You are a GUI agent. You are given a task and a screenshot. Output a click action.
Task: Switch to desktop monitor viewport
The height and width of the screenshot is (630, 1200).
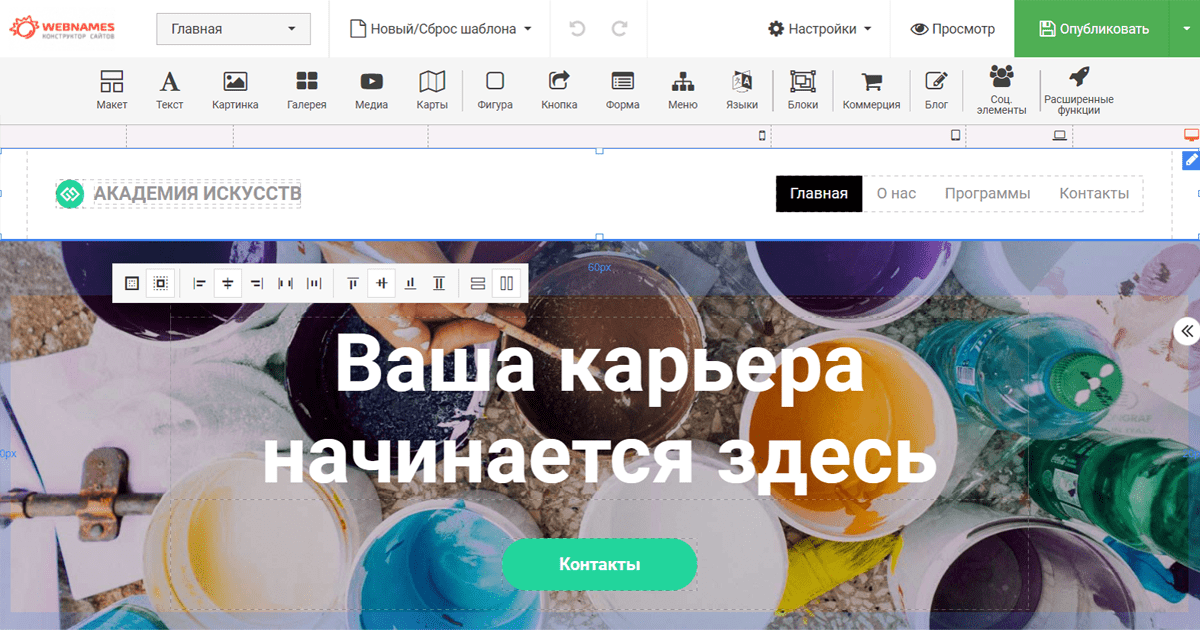[1191, 135]
